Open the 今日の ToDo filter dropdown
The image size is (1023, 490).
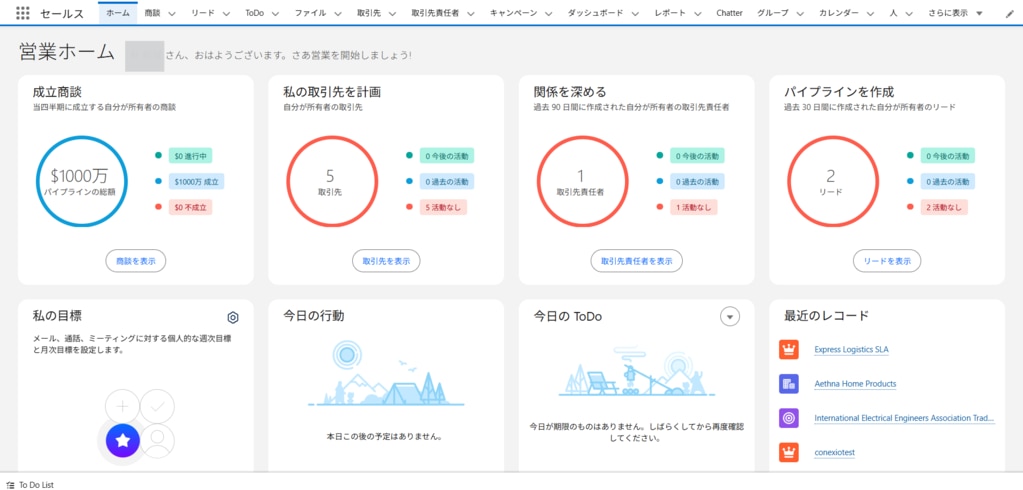pos(730,317)
